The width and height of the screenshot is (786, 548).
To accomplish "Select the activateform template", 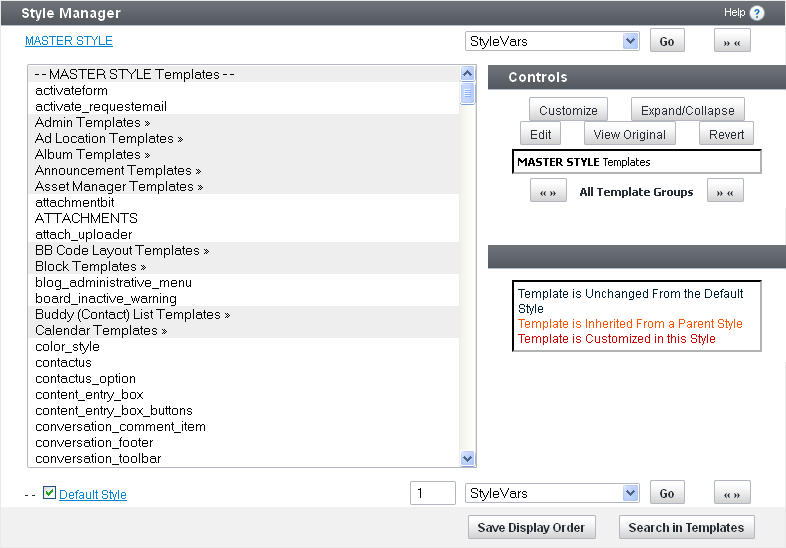I will coord(243,90).
